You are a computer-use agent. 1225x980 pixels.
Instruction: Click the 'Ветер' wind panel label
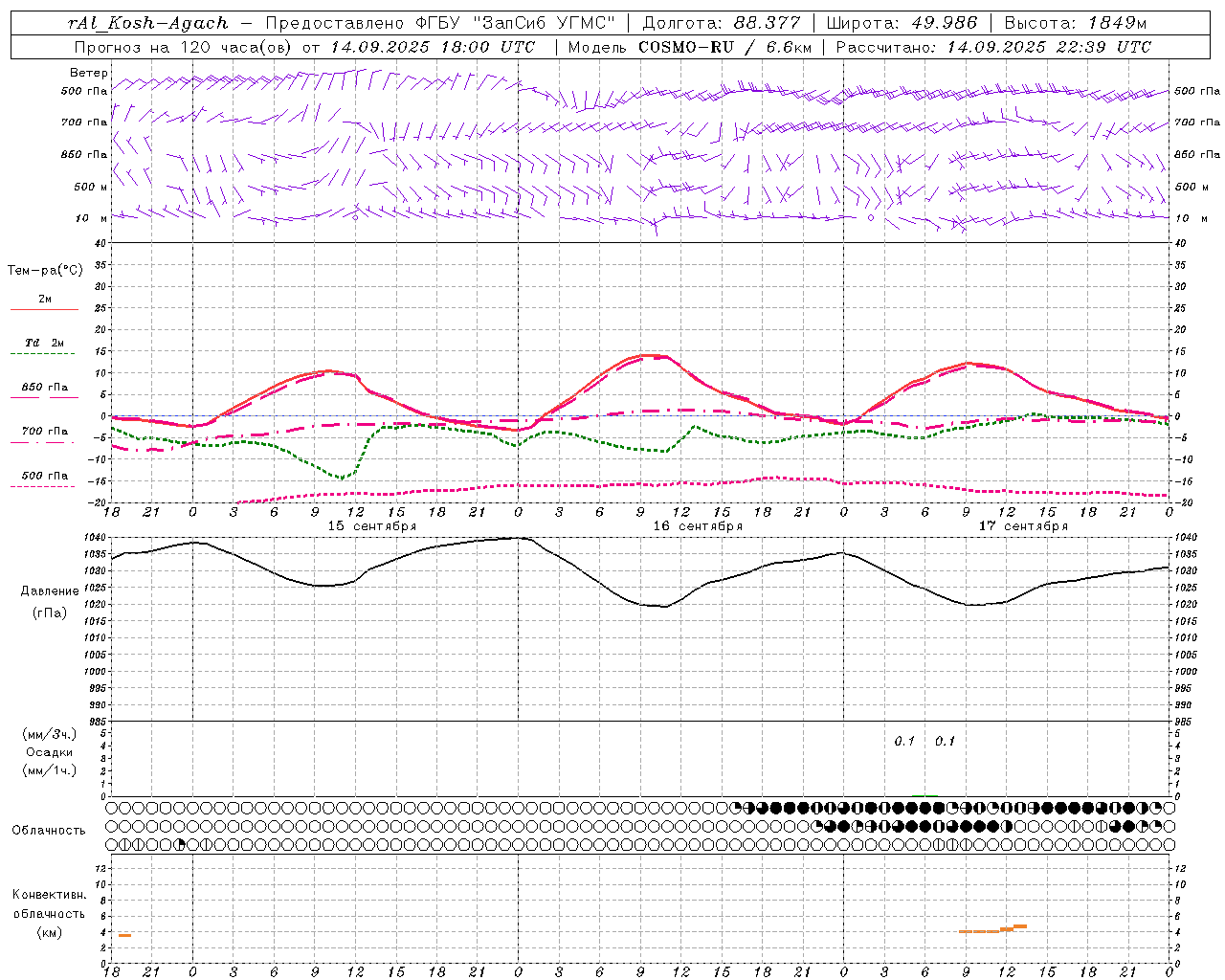89,73
